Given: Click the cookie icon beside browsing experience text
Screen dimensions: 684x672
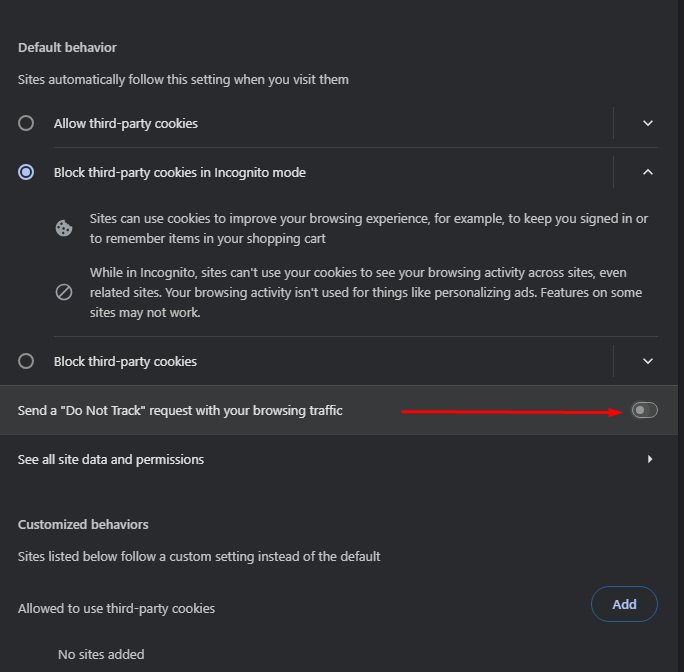Looking at the screenshot, I should [64, 228].
